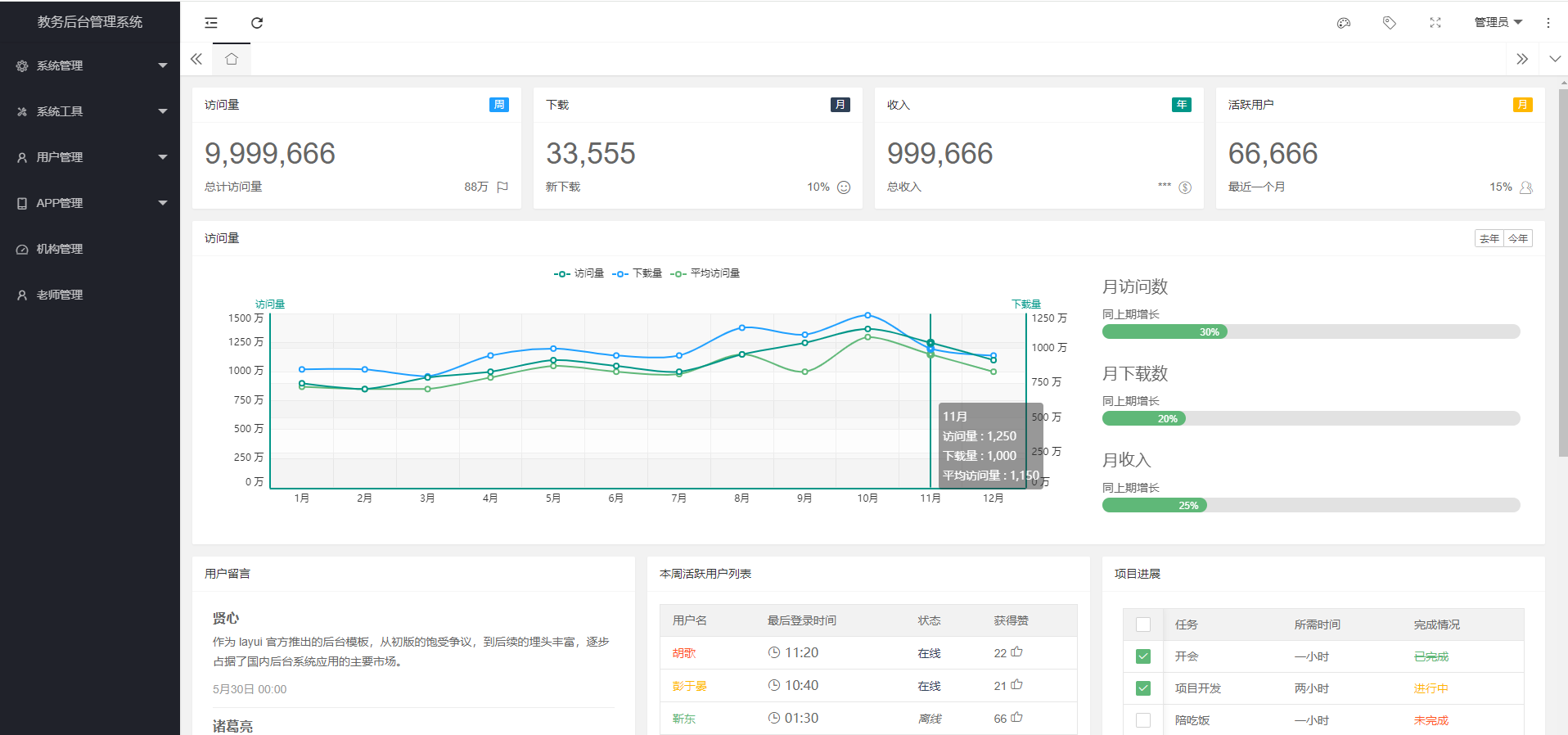Screen dimensions: 1568x735
Task: Click the 机构管理 gauge icon
Action: click(22, 250)
